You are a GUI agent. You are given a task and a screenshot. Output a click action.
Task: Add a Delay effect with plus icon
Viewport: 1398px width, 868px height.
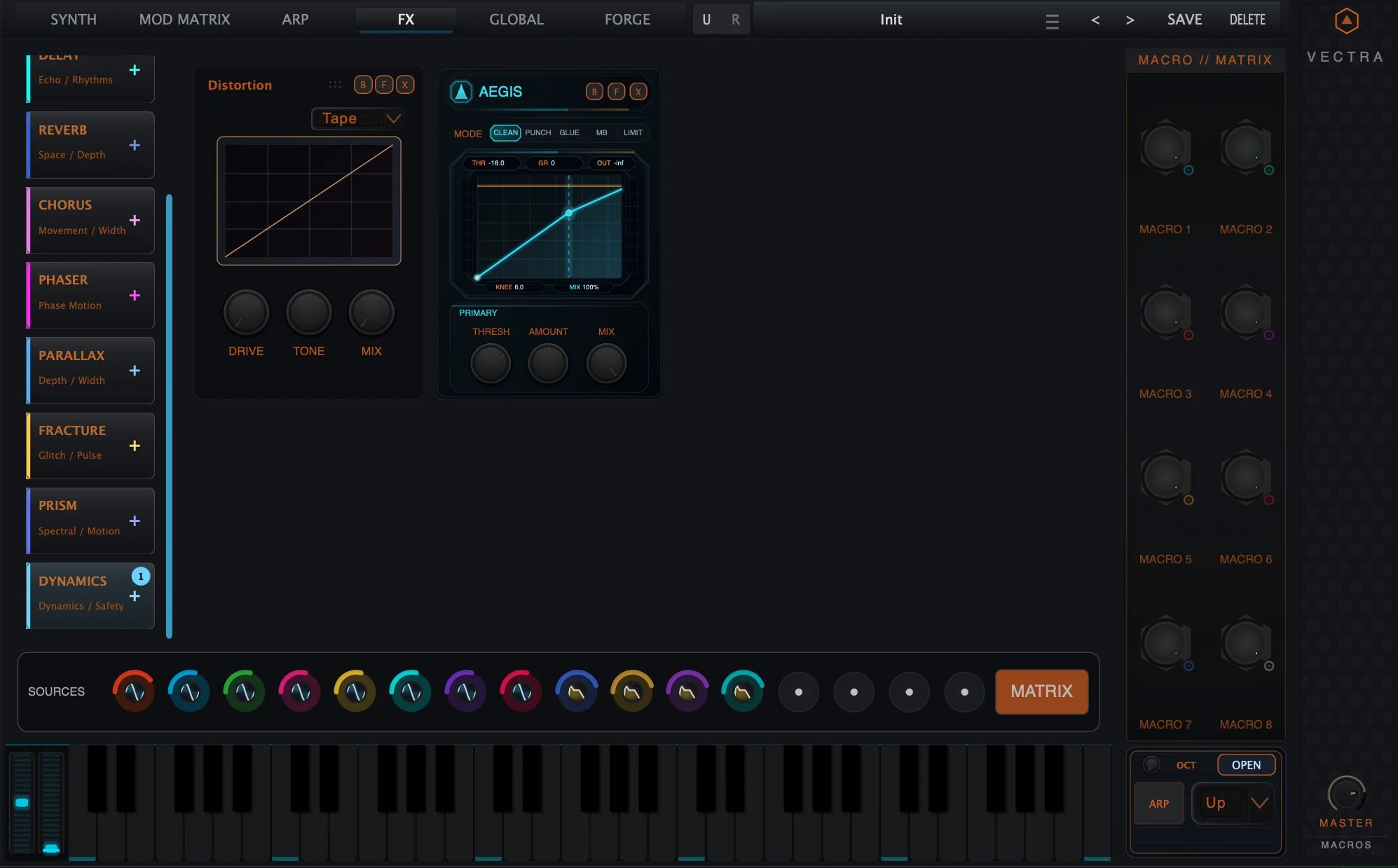(135, 70)
